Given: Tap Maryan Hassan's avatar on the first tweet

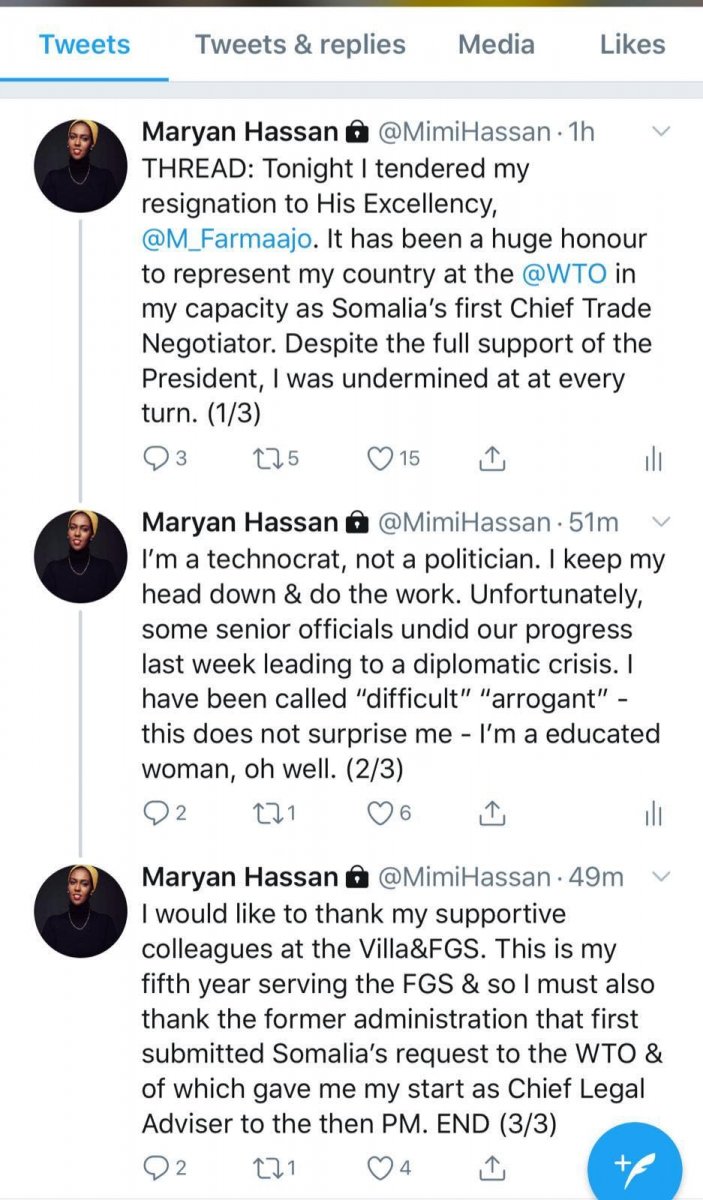Looking at the screenshot, I should (81, 165).
